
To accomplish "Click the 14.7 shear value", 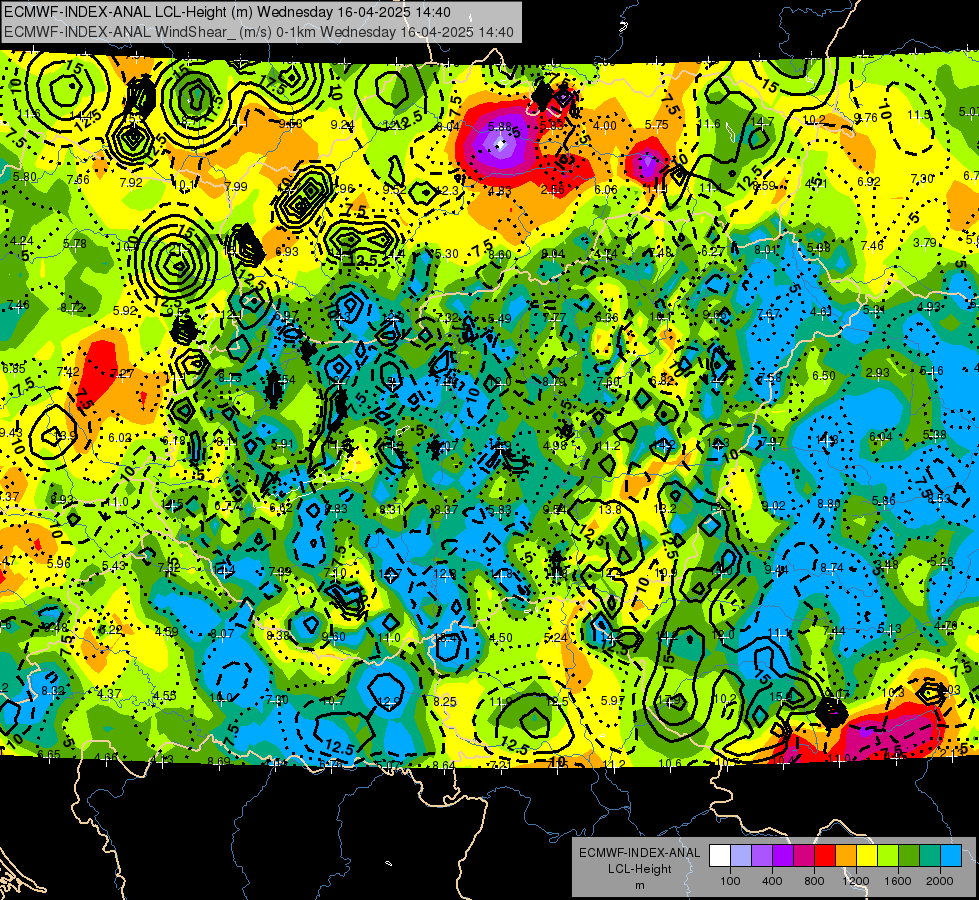I will [762, 122].
